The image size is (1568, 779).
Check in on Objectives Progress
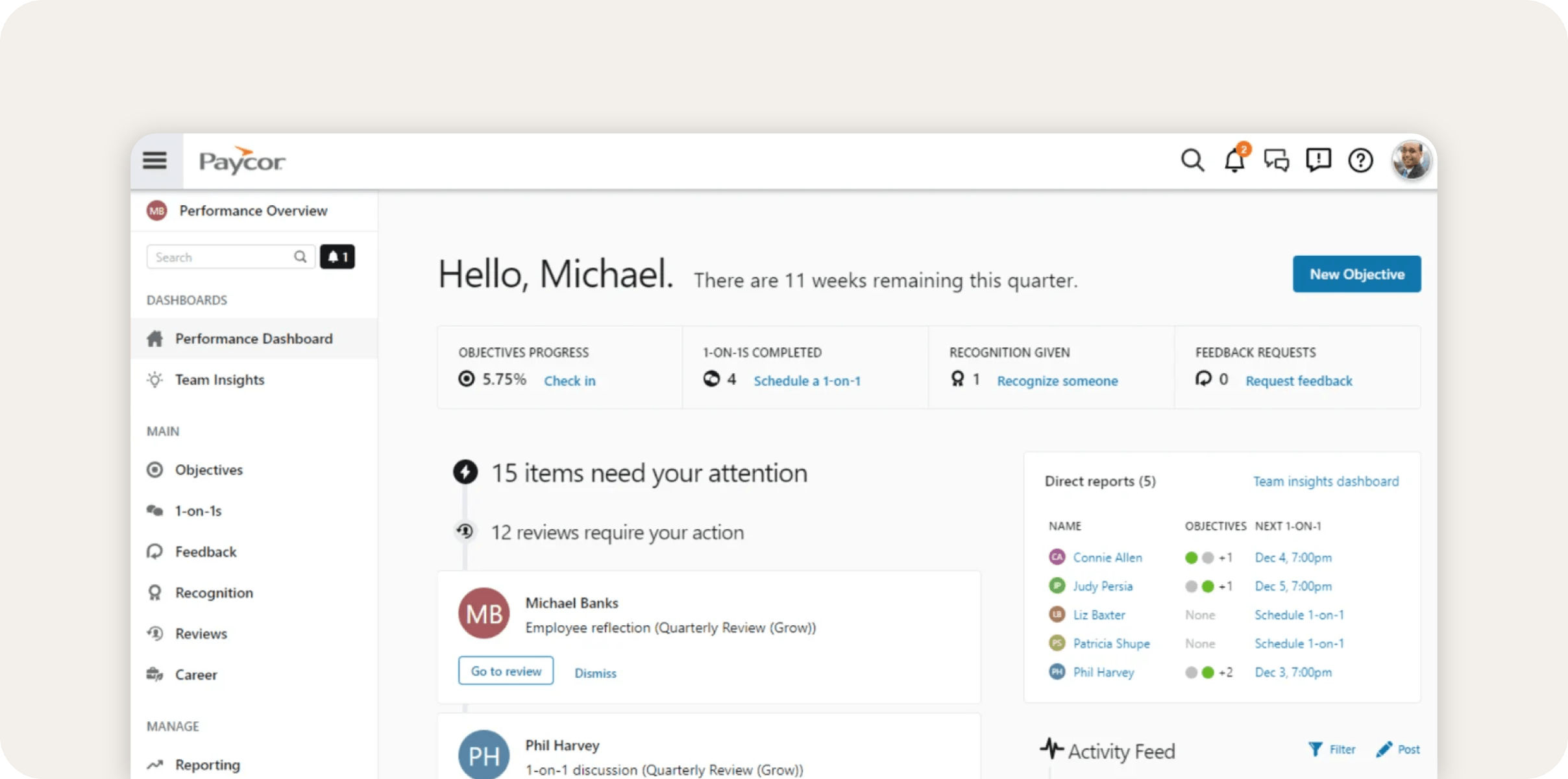[569, 381]
